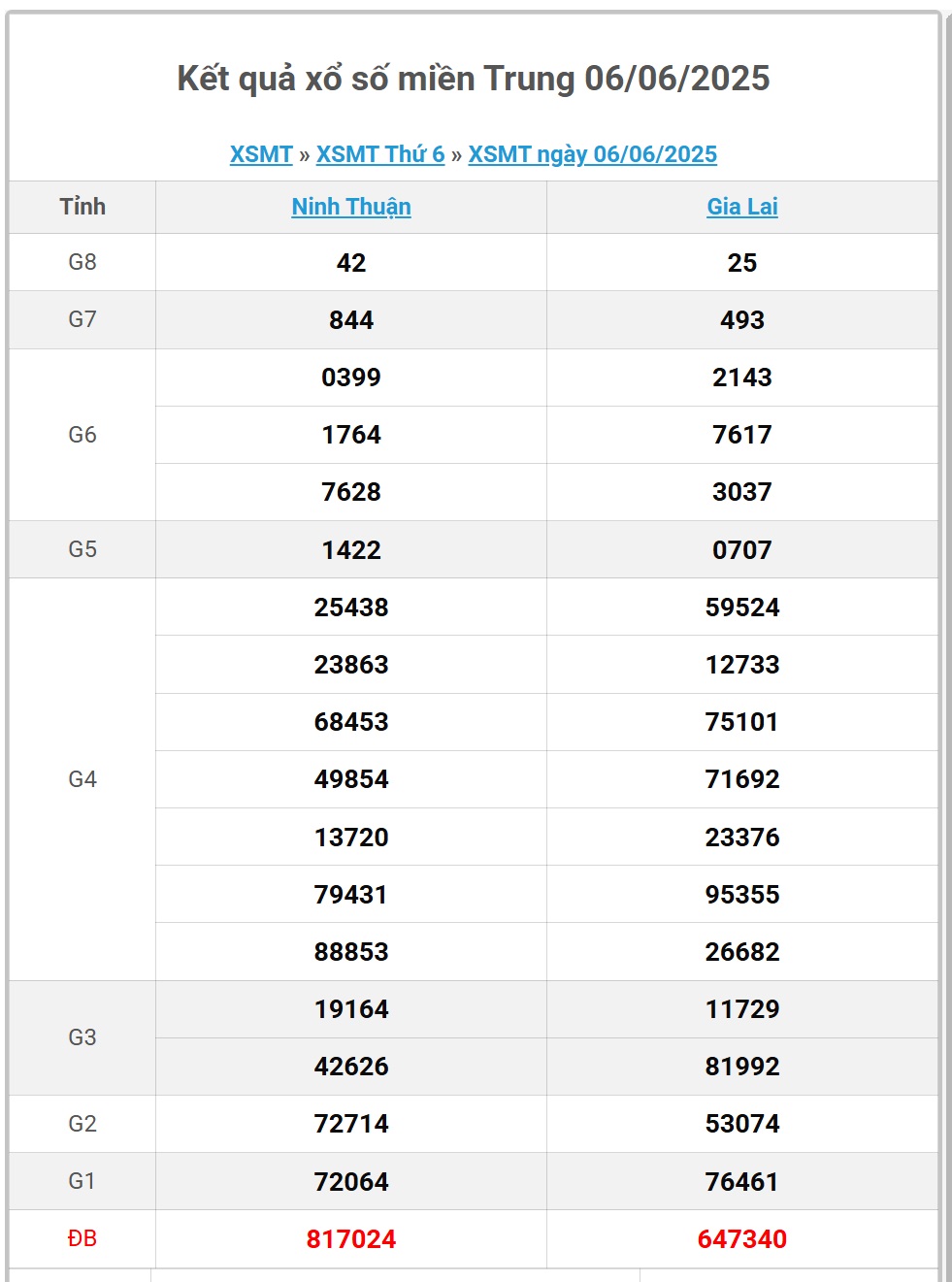Open Ninh Thuận province link
This screenshot has width=952, height=1282.
[351, 207]
